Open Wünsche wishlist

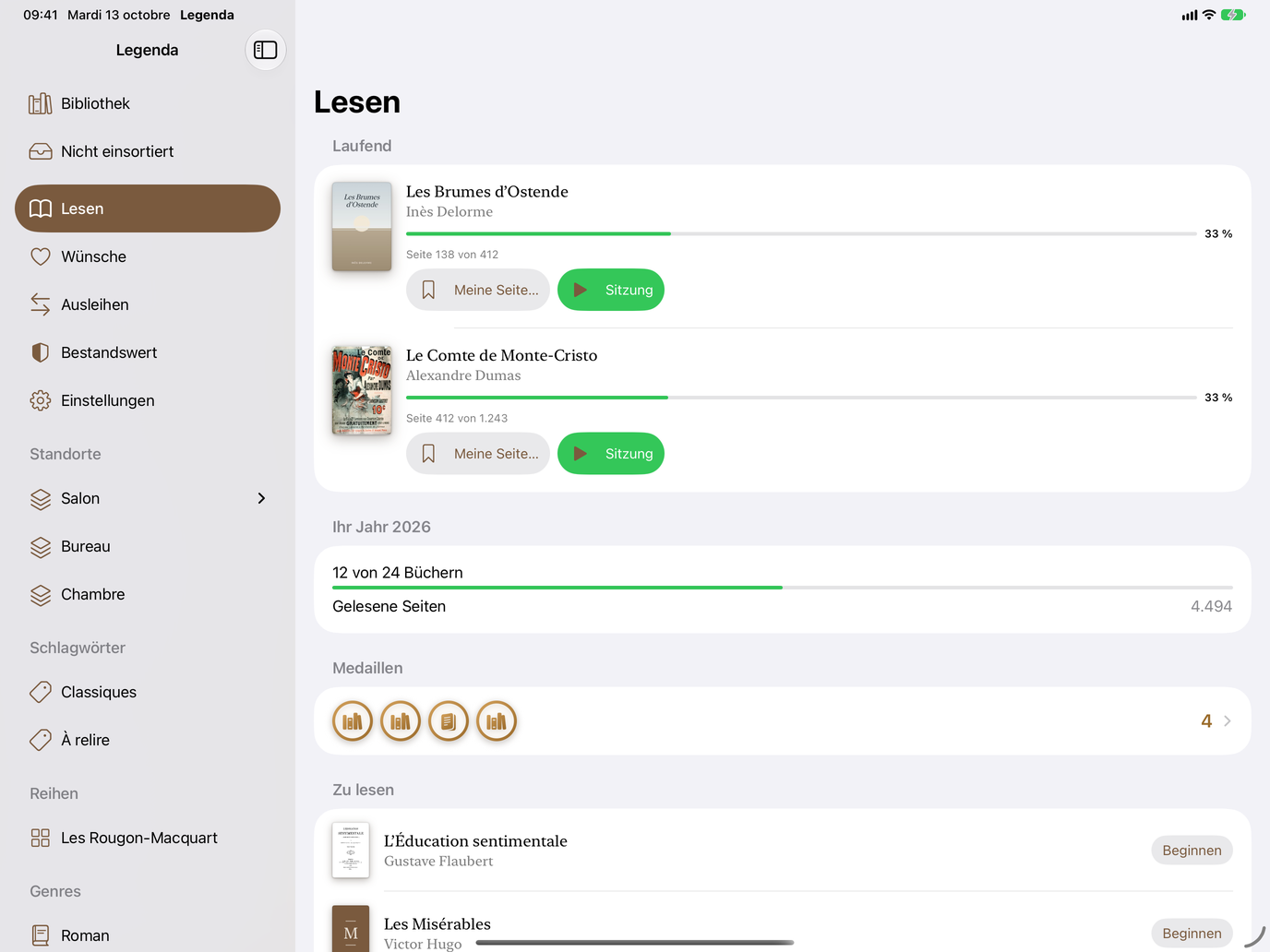pos(148,256)
